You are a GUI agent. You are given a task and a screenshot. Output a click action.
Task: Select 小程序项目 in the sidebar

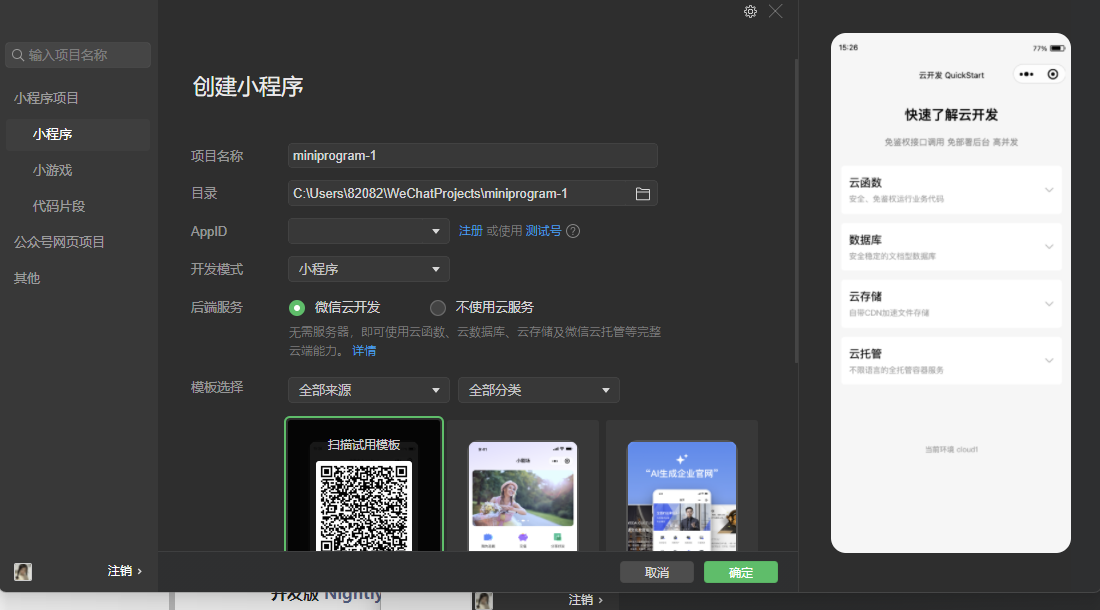[46, 98]
